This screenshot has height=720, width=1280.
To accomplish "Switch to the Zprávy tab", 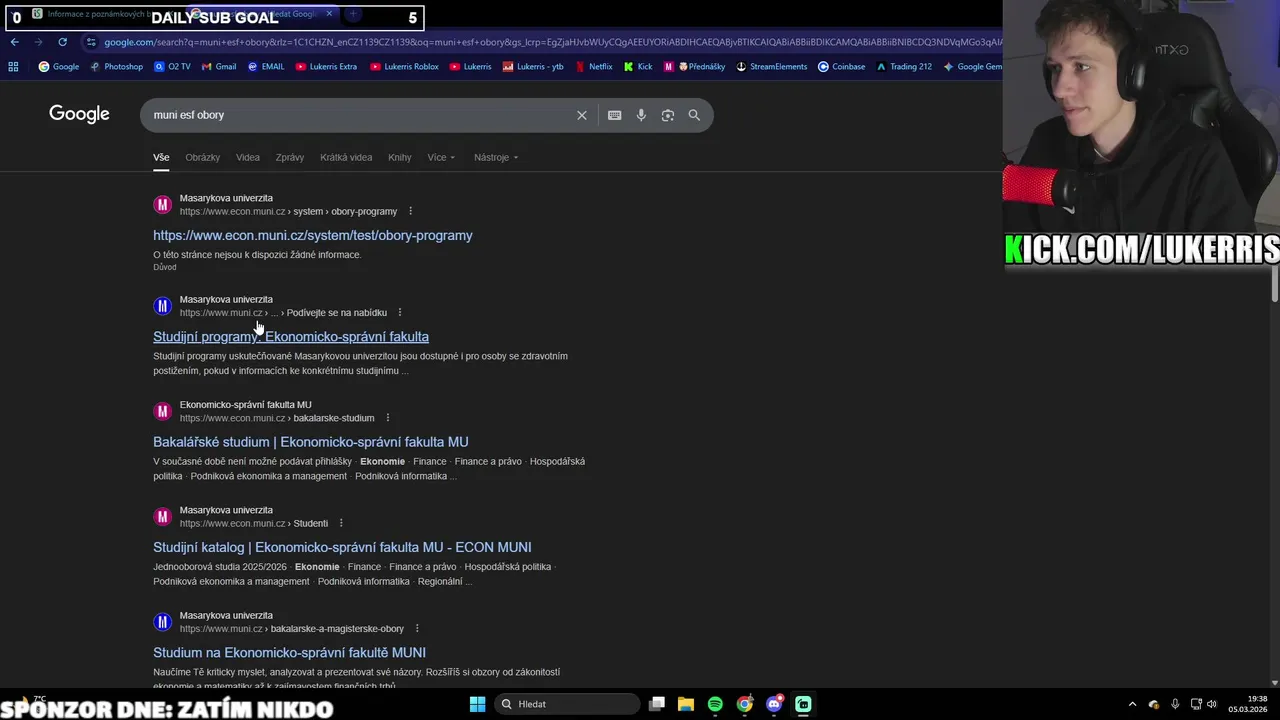I will coord(290,157).
